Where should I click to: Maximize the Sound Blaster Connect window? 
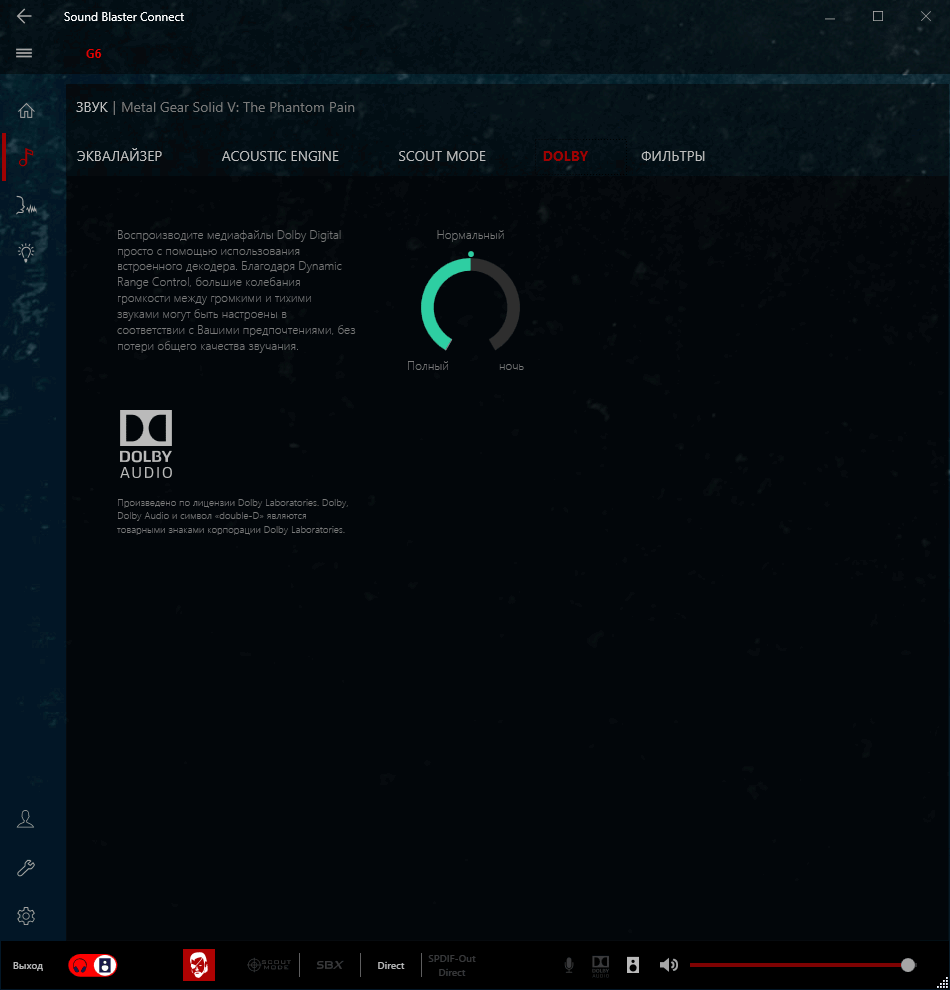tap(878, 16)
